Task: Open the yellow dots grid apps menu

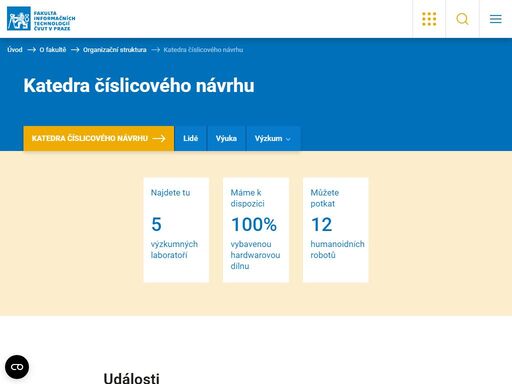Action: coord(429,19)
